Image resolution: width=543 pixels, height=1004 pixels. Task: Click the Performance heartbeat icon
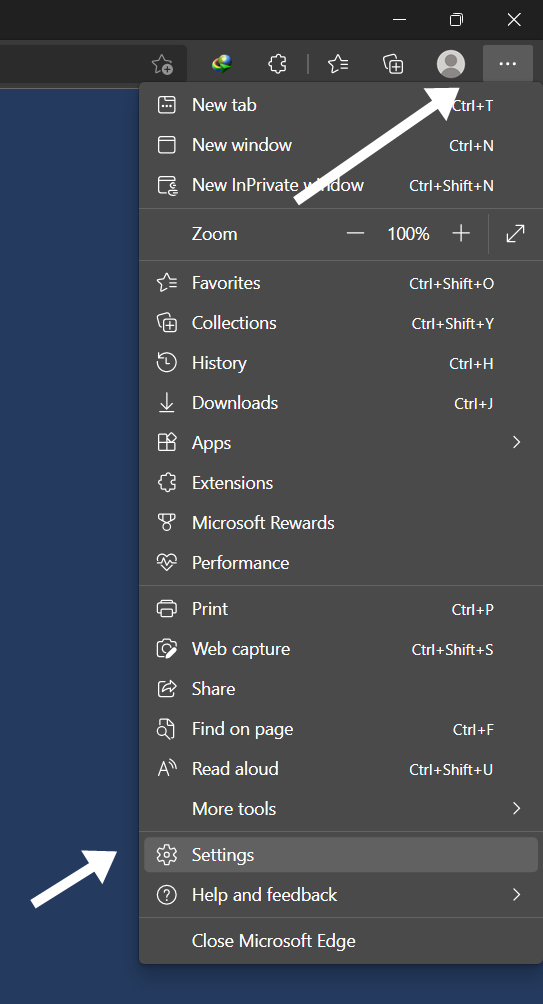[166, 563]
